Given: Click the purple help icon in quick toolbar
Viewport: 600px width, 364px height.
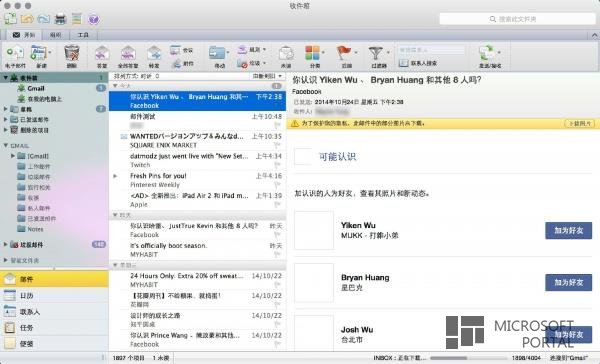Looking at the screenshot, I should point(93,18).
